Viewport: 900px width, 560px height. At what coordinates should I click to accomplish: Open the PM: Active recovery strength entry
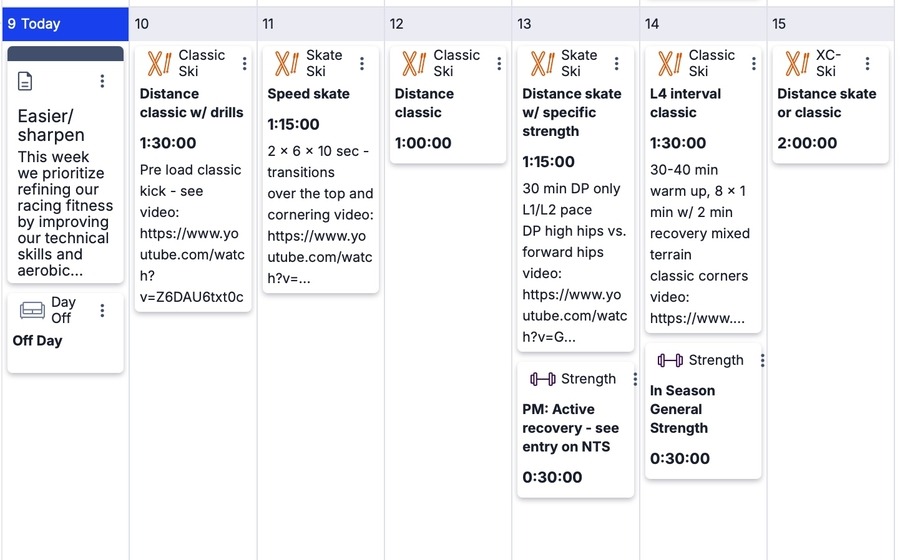point(572,428)
